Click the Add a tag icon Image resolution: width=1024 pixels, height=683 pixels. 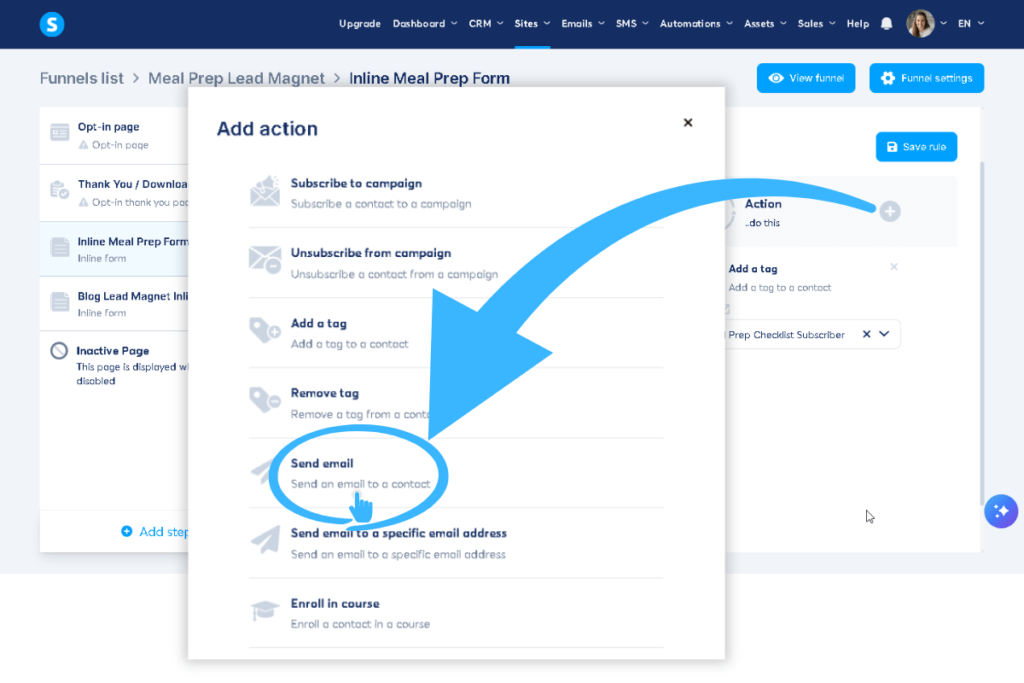click(266, 329)
